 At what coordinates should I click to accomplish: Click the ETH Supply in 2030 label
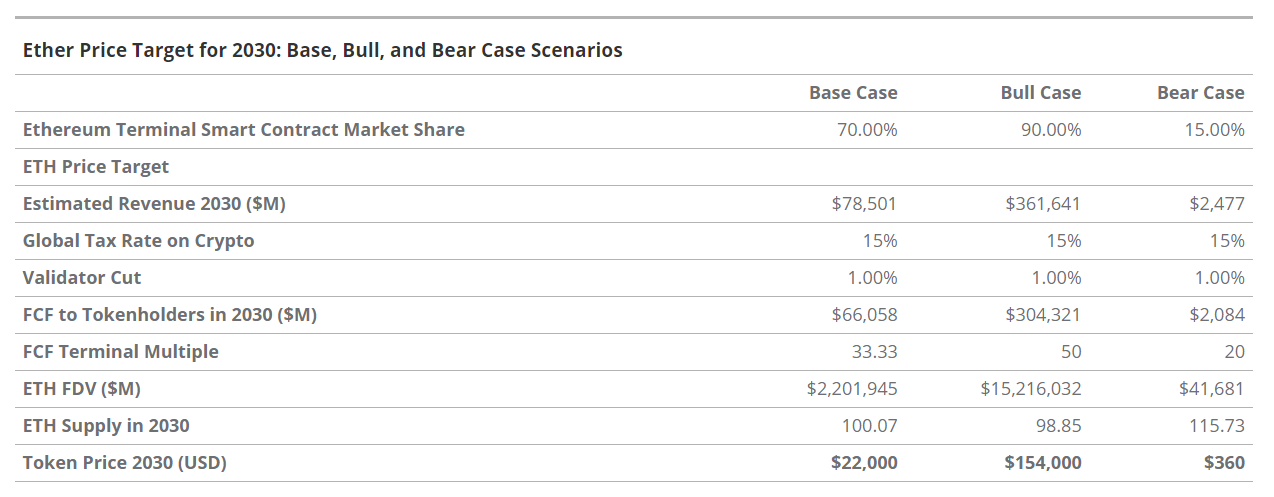point(106,426)
